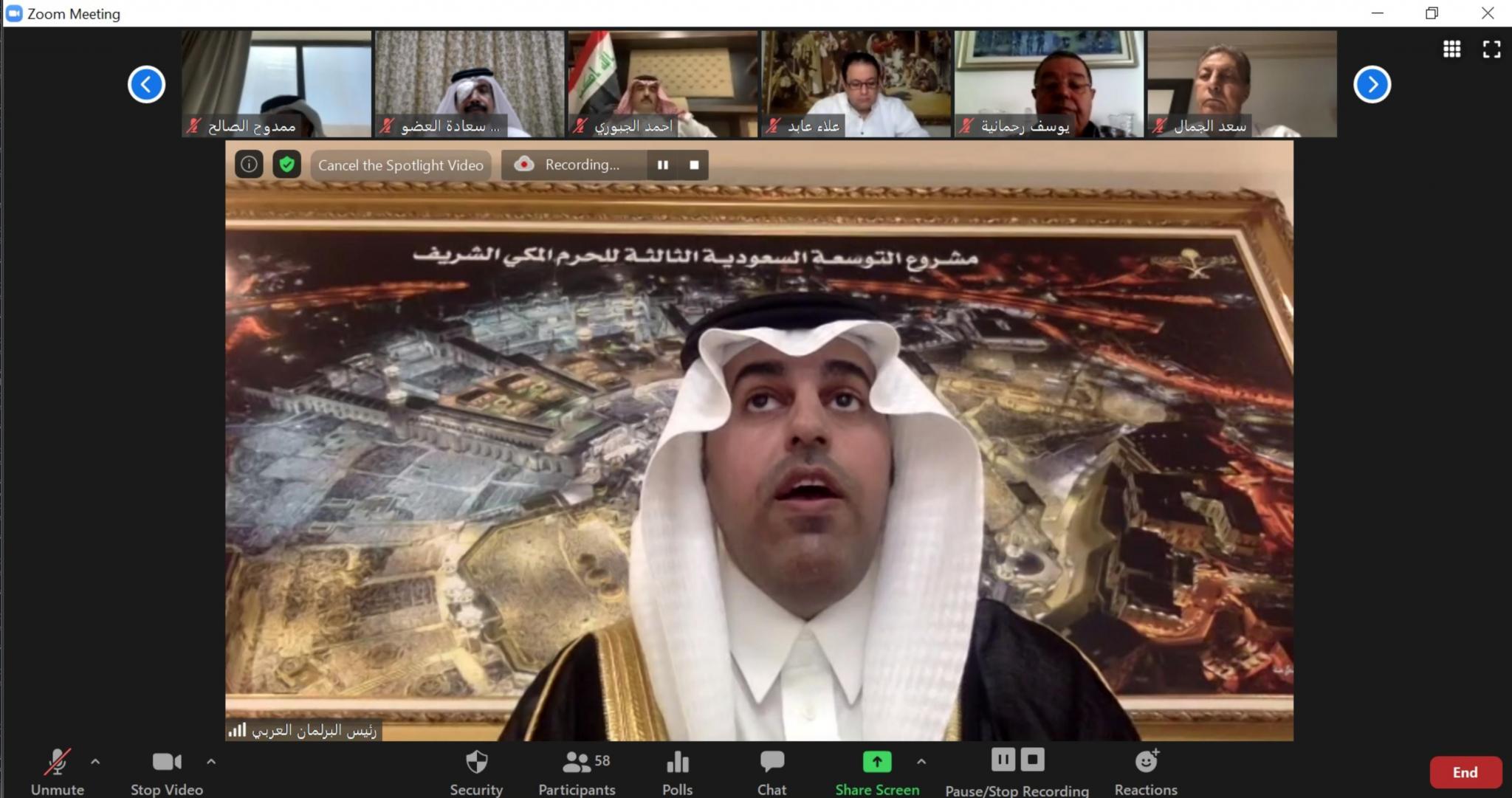Unmute the microphone
Screen dimensions: 1512x798
coord(58,771)
